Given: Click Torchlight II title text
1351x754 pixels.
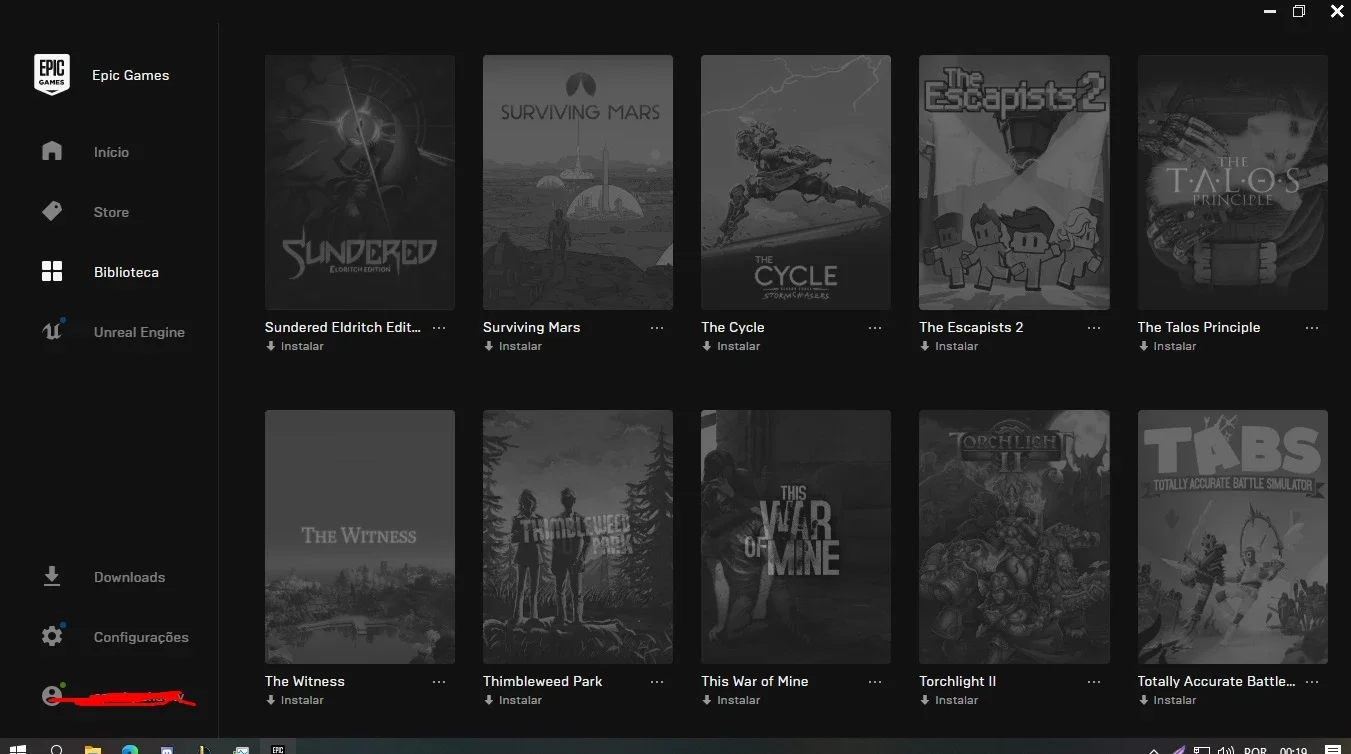Looking at the screenshot, I should [x=958, y=681].
